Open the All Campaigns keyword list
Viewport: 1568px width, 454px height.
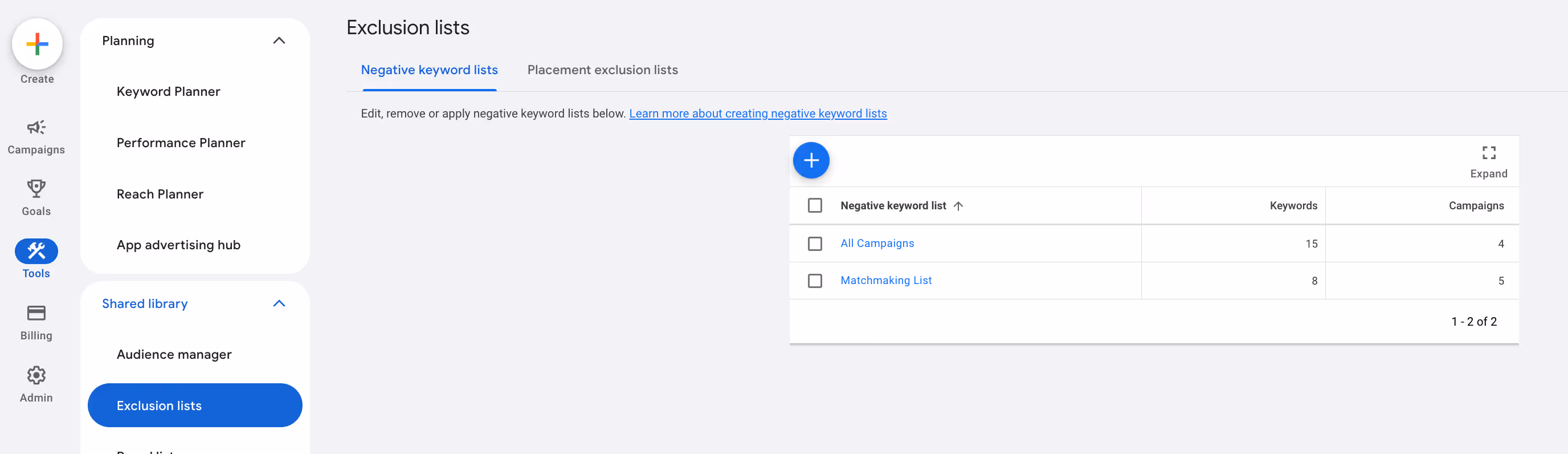[x=877, y=243]
